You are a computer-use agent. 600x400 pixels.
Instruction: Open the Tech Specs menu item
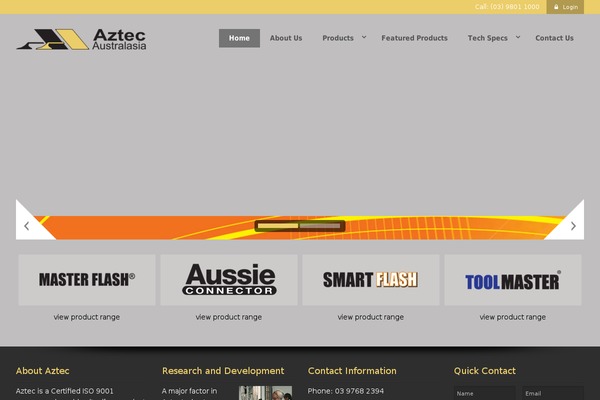tap(488, 38)
